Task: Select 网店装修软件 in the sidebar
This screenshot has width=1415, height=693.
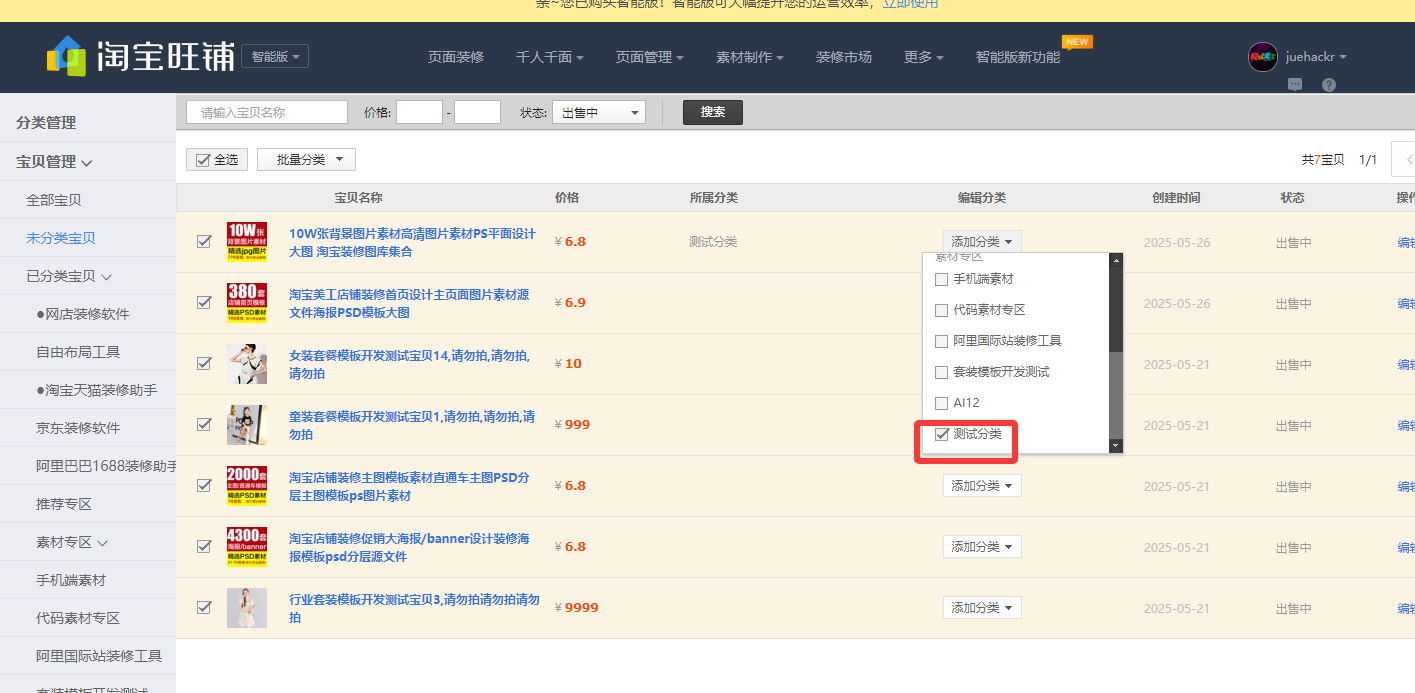Action: pos(83,314)
